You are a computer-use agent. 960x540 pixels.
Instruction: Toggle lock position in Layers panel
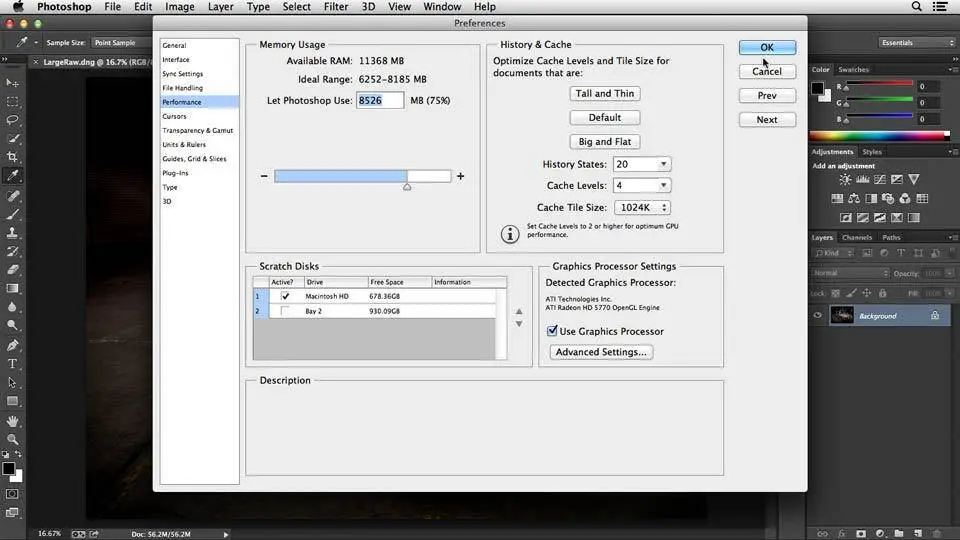tap(866, 293)
